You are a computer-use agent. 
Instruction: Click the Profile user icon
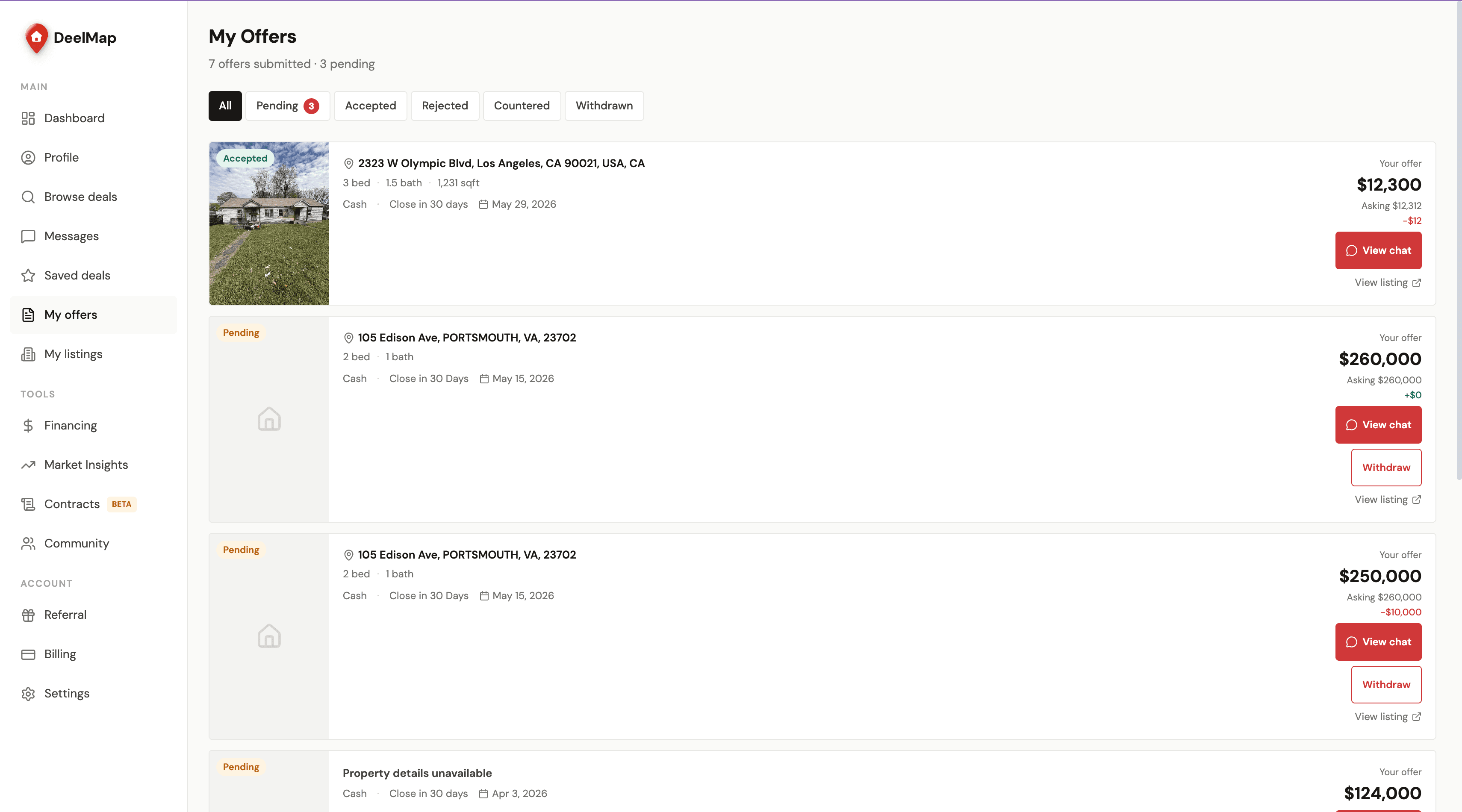click(28, 157)
